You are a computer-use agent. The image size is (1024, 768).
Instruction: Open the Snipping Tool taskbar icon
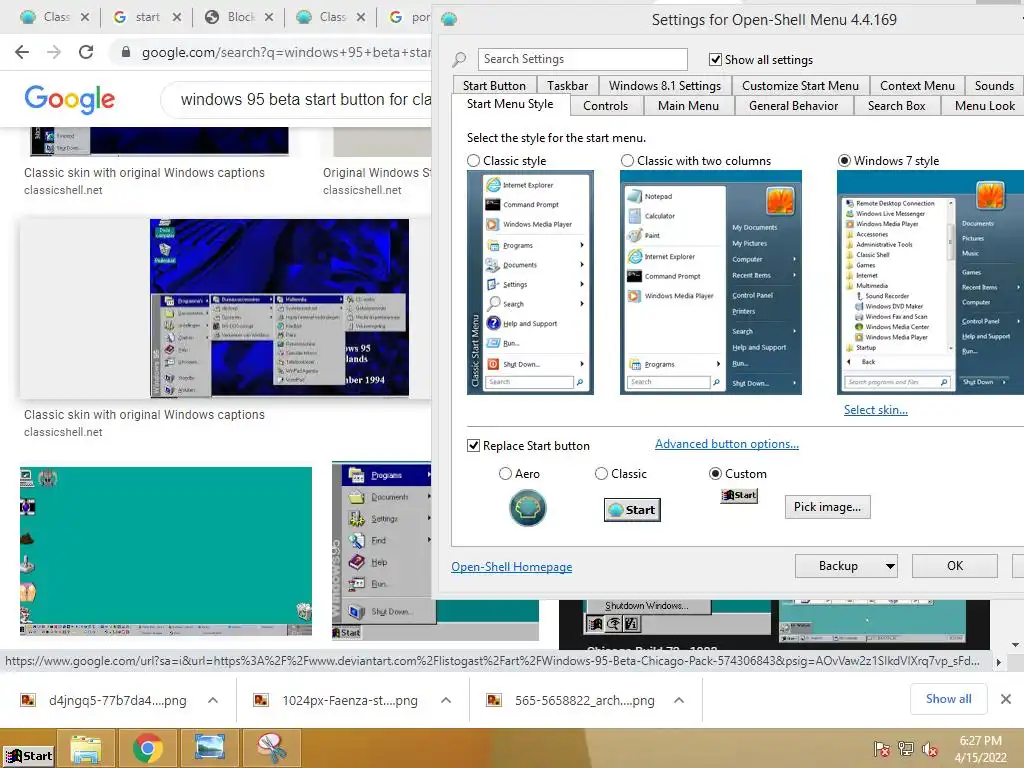tap(270, 748)
